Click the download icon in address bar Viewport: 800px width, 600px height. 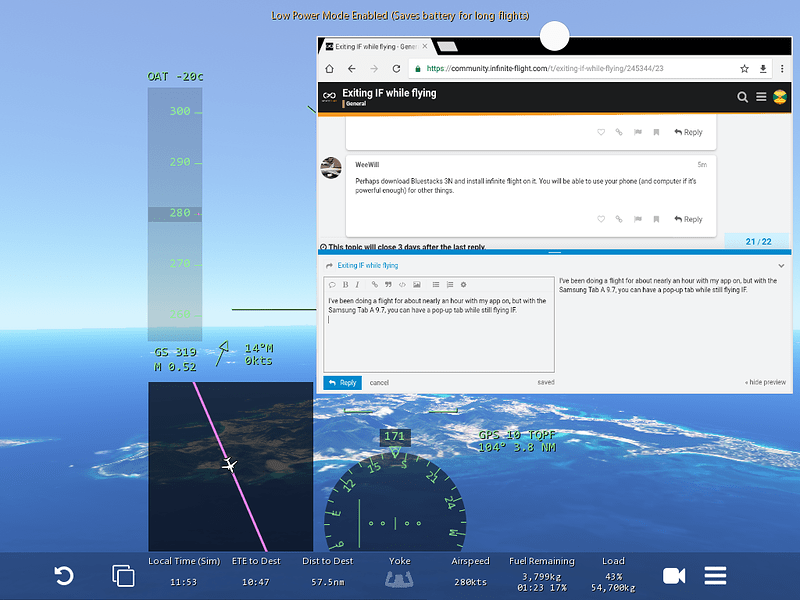[763, 68]
